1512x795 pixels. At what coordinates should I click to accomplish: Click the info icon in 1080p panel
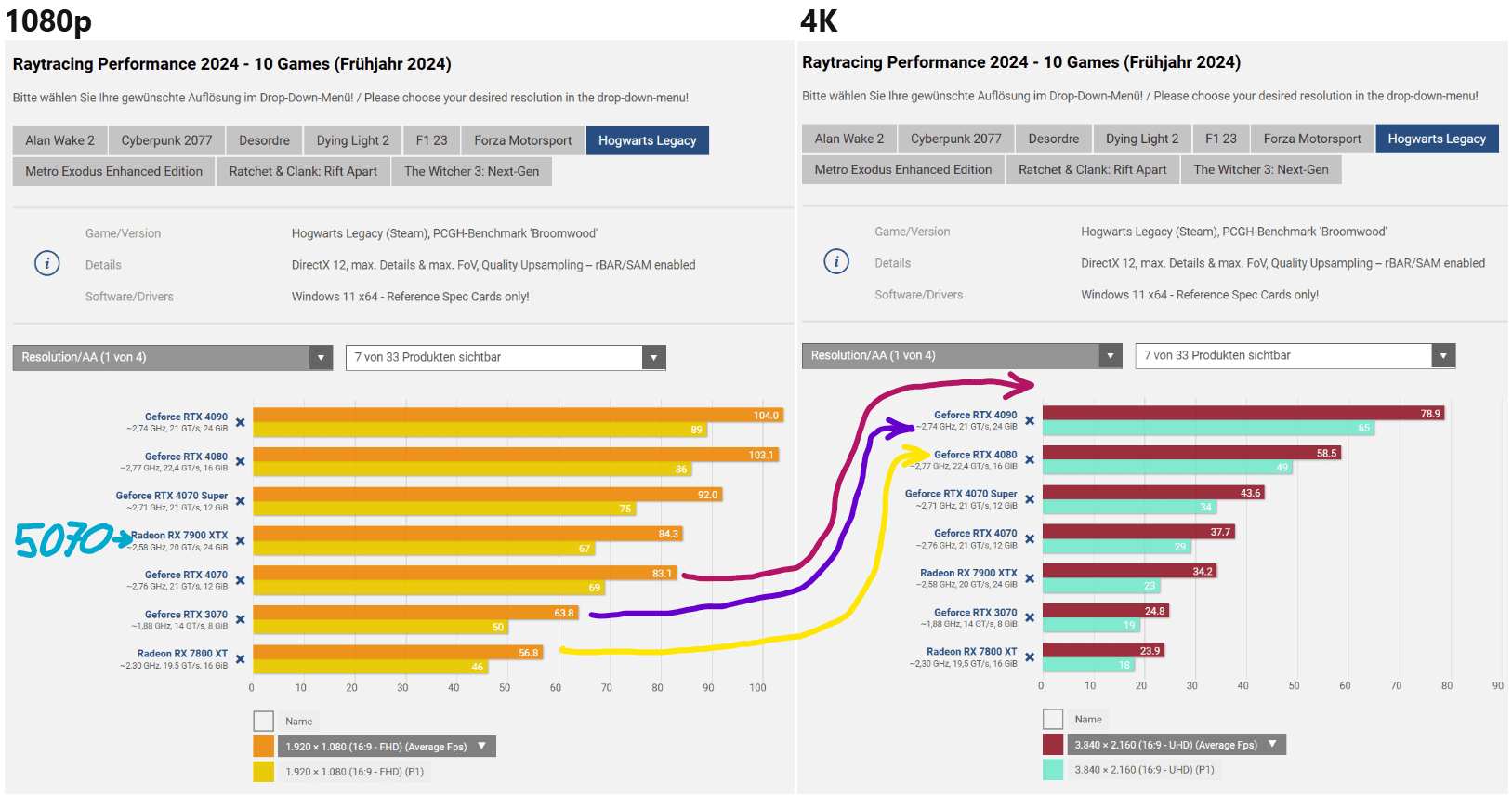(x=47, y=263)
